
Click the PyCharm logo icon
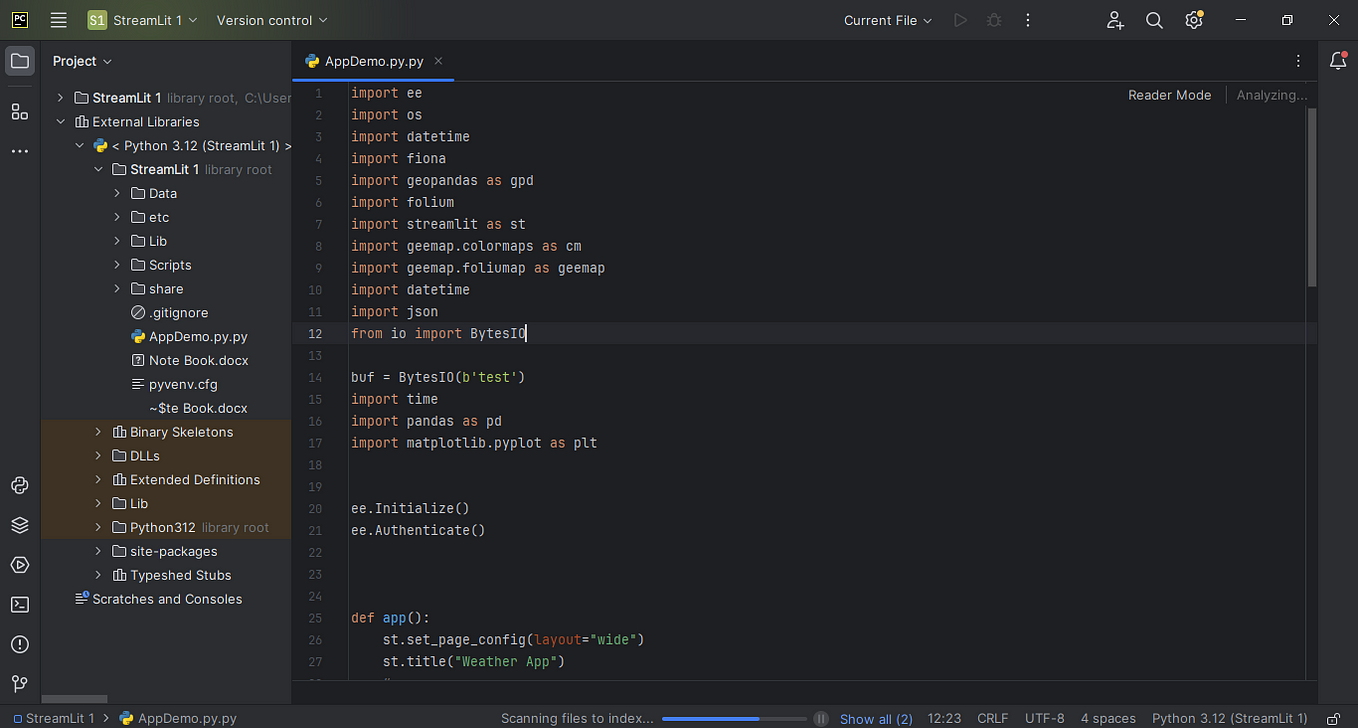20,20
